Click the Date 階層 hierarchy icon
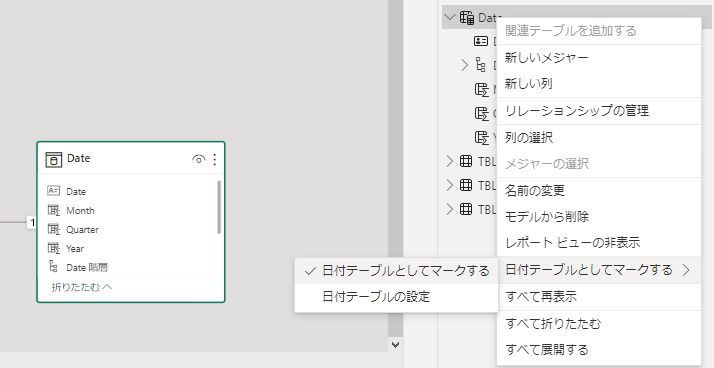Image resolution: width=714 pixels, height=368 pixels. [54, 267]
